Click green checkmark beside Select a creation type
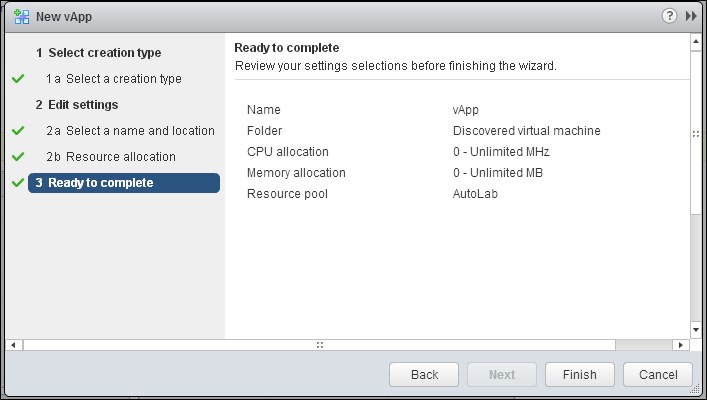The image size is (707, 400). [x=18, y=78]
